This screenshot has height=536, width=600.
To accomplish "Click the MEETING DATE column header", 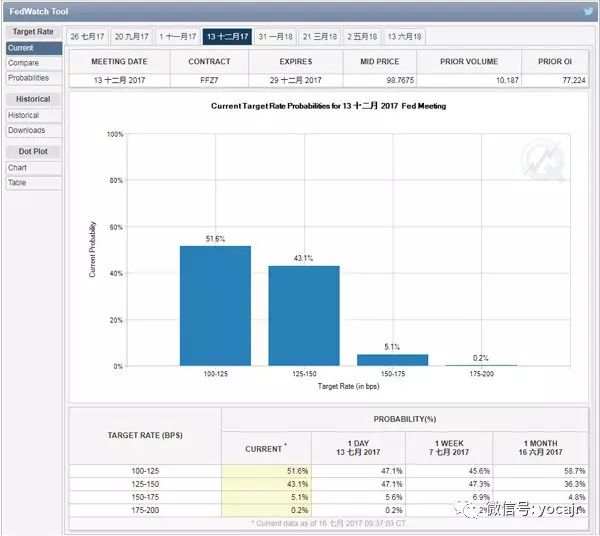I will (x=119, y=62).
